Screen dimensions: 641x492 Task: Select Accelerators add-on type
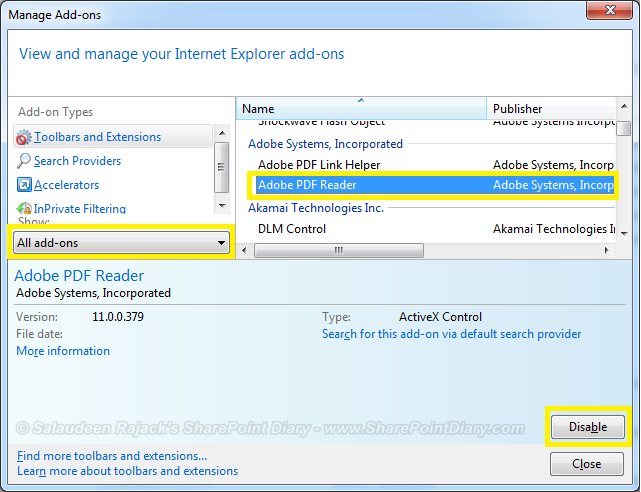(x=66, y=185)
